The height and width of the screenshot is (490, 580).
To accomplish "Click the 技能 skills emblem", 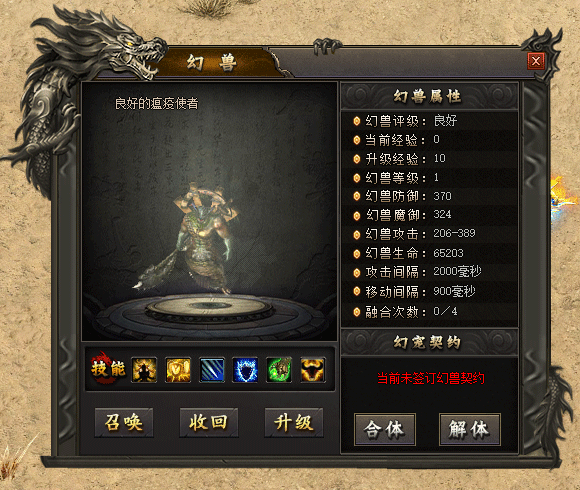I will point(108,368).
